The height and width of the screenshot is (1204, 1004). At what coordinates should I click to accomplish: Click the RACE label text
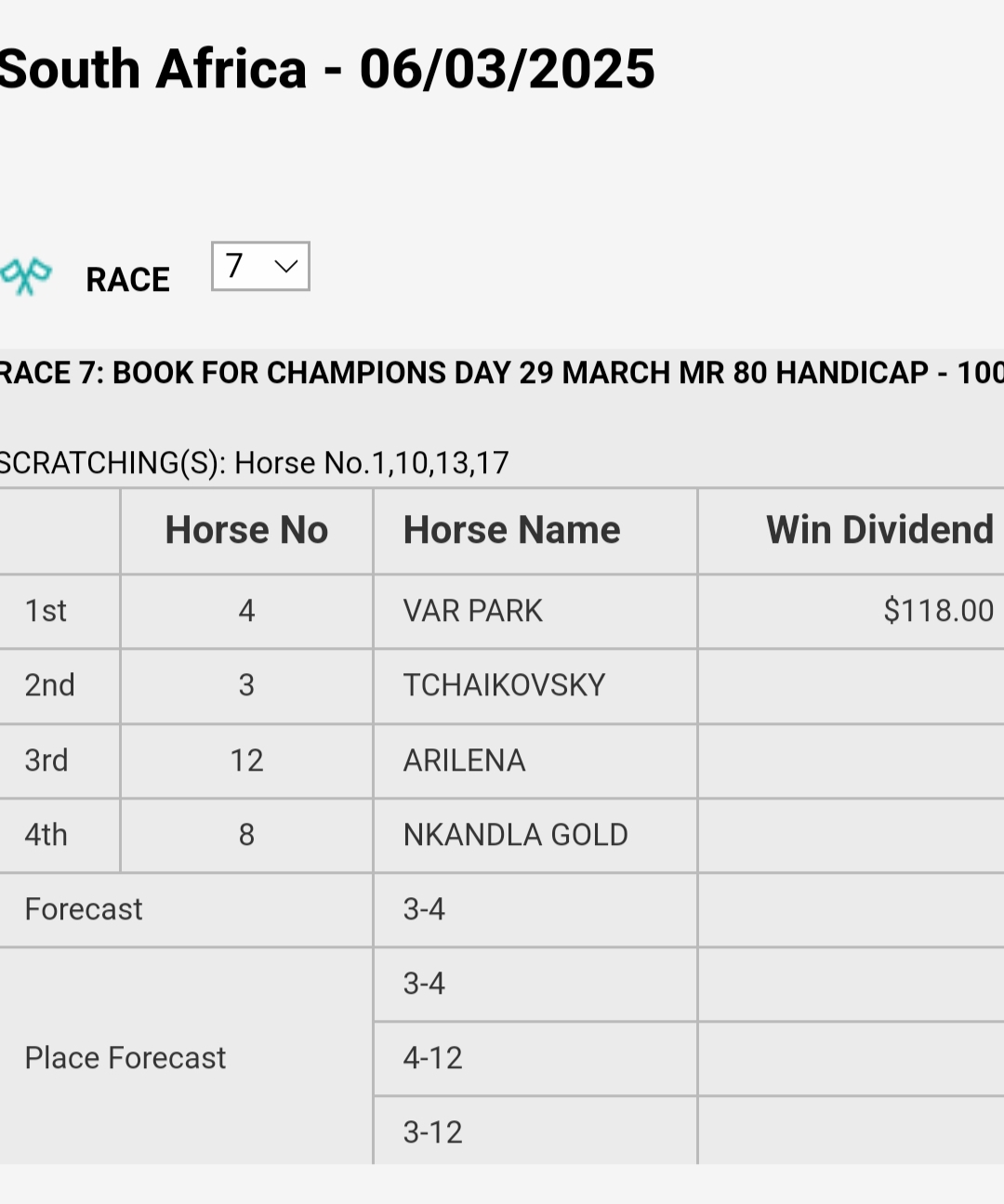pyautogui.click(x=127, y=279)
